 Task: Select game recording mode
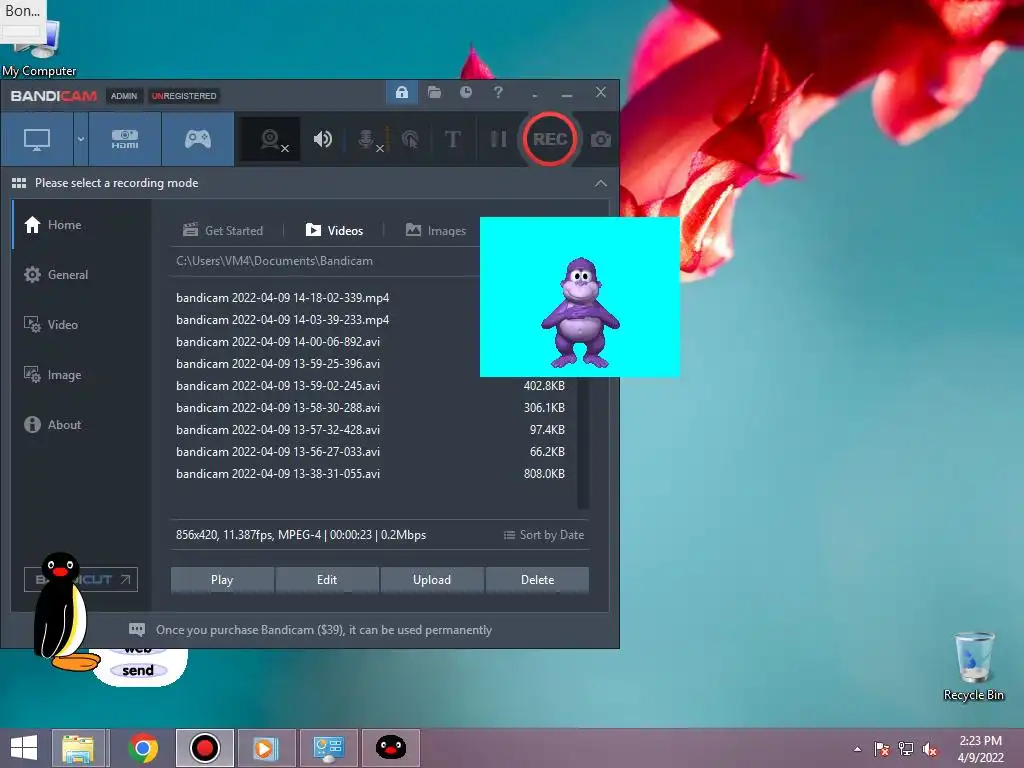(x=198, y=139)
